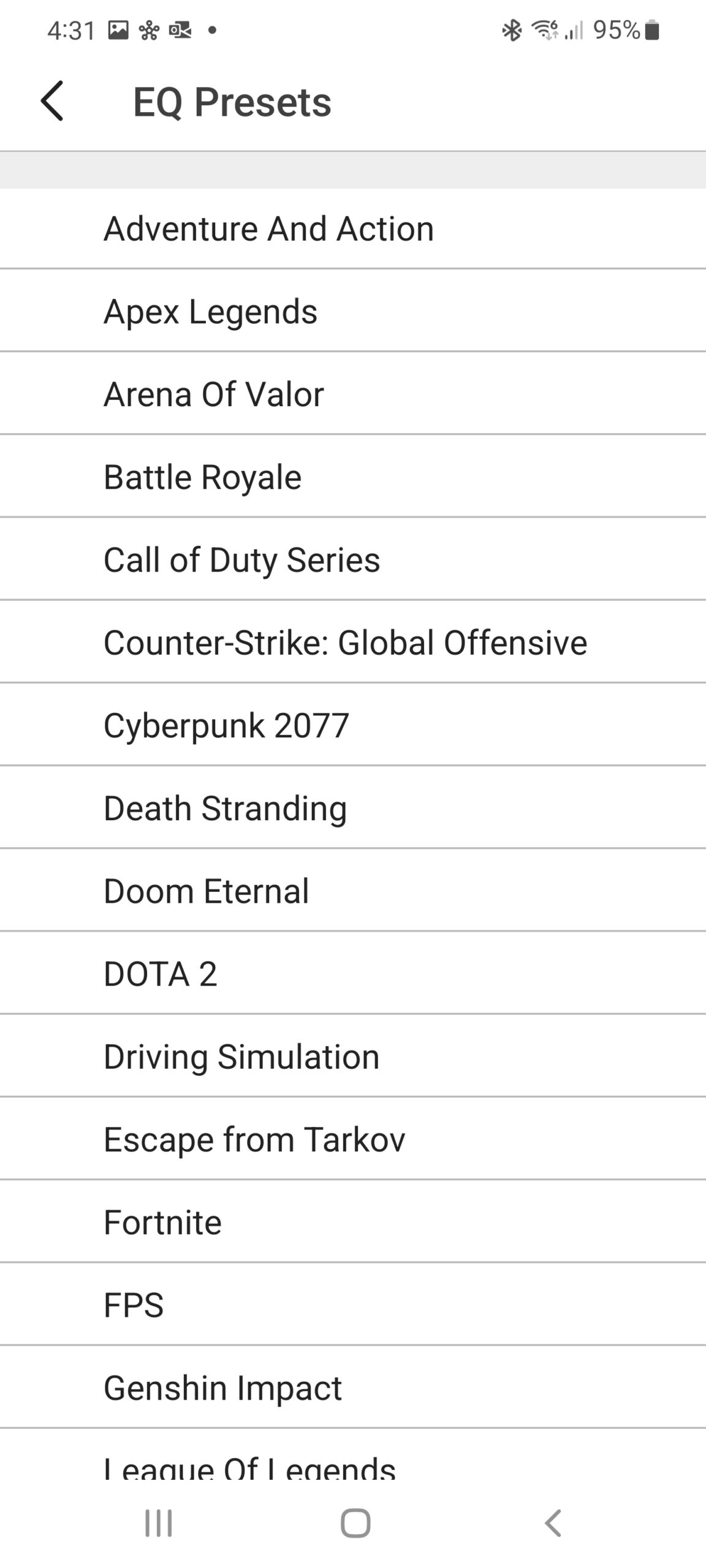The height and width of the screenshot is (1568, 706).
Task: Choose the DOTA 2 preset
Action: click(x=160, y=973)
